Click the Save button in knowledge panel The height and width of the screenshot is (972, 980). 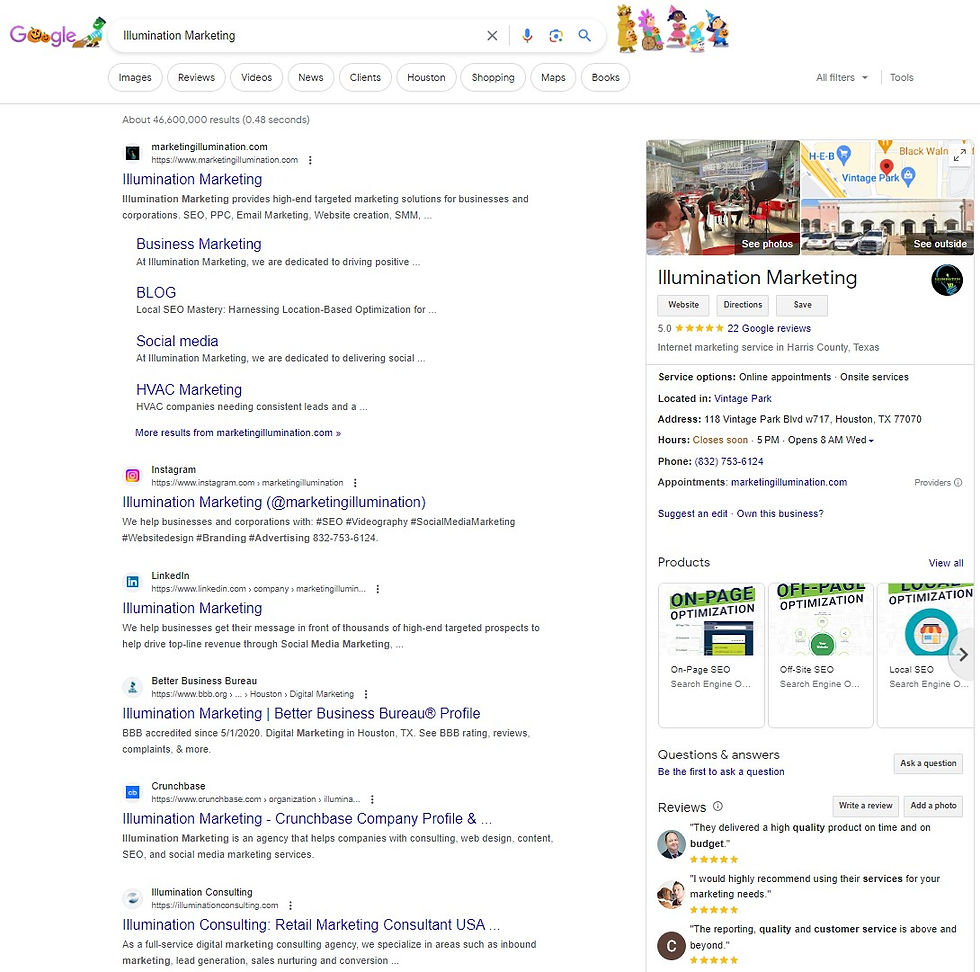802,305
